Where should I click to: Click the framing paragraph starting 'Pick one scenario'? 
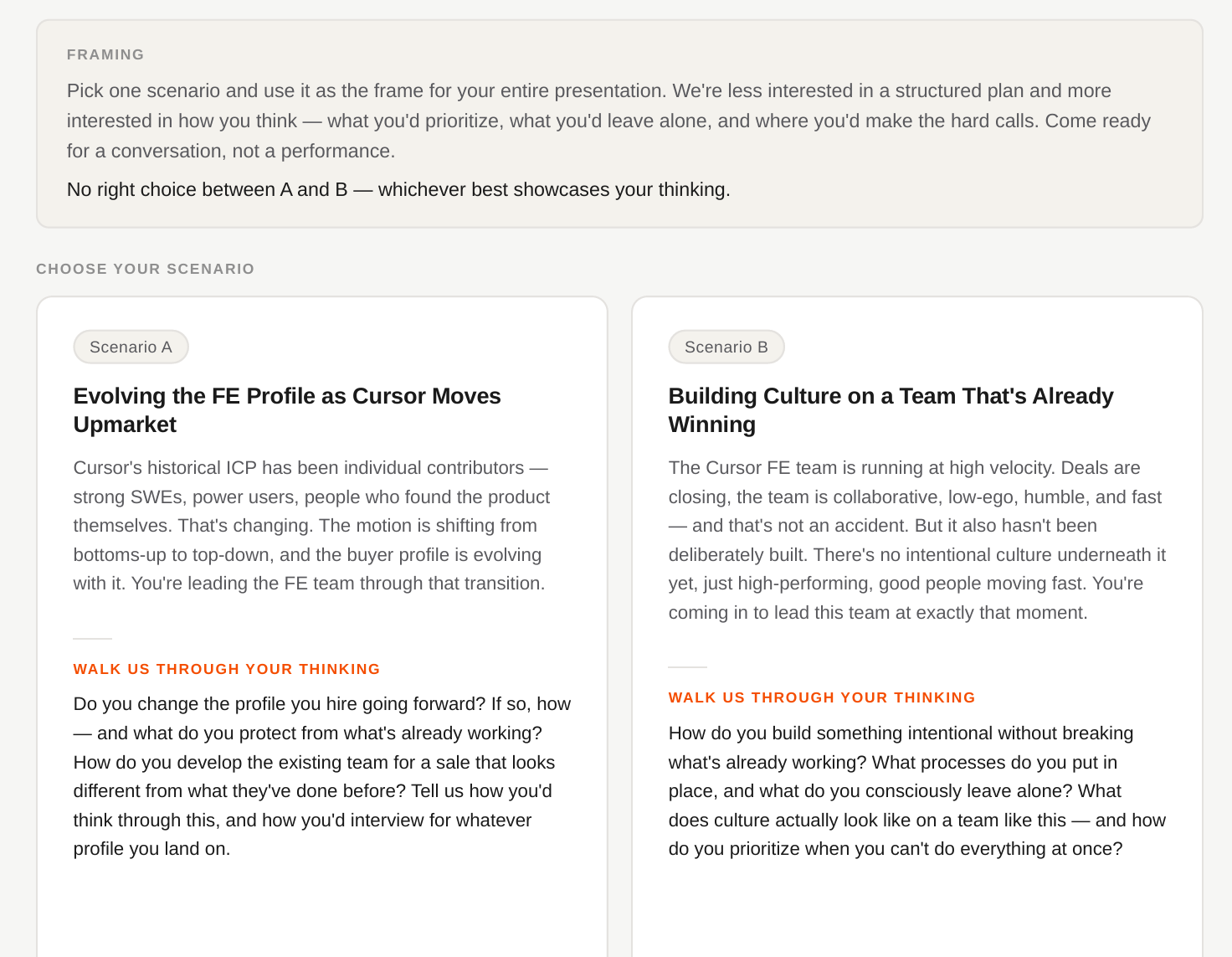(x=608, y=121)
